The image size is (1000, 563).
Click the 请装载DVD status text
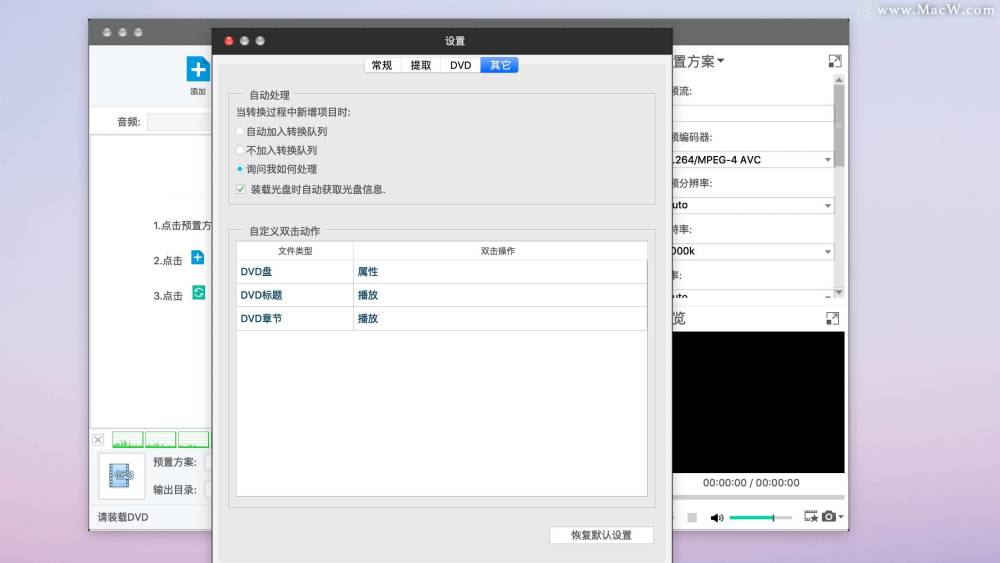coord(123,517)
